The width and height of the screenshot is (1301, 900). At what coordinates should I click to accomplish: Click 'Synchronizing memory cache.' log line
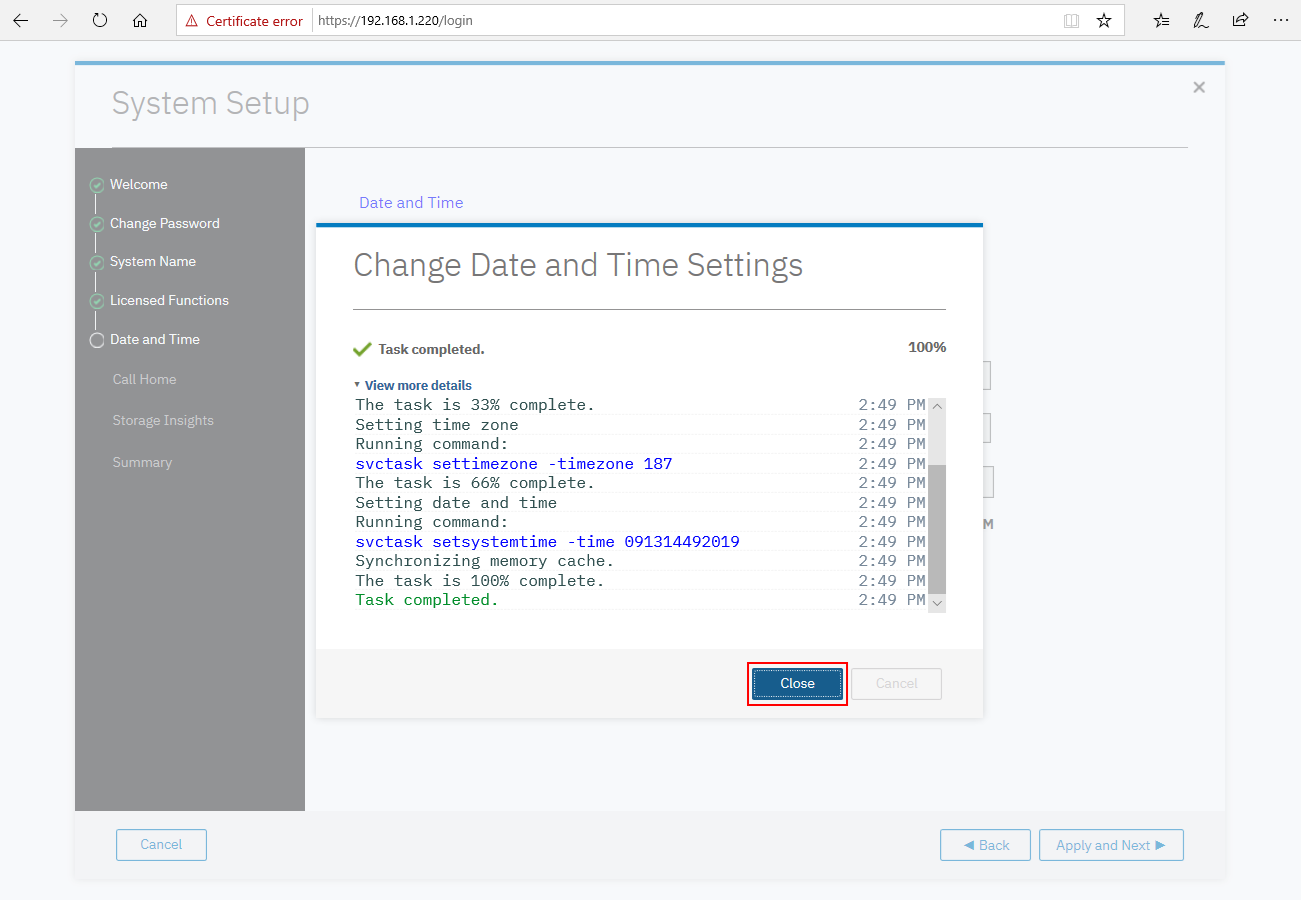click(x=485, y=561)
